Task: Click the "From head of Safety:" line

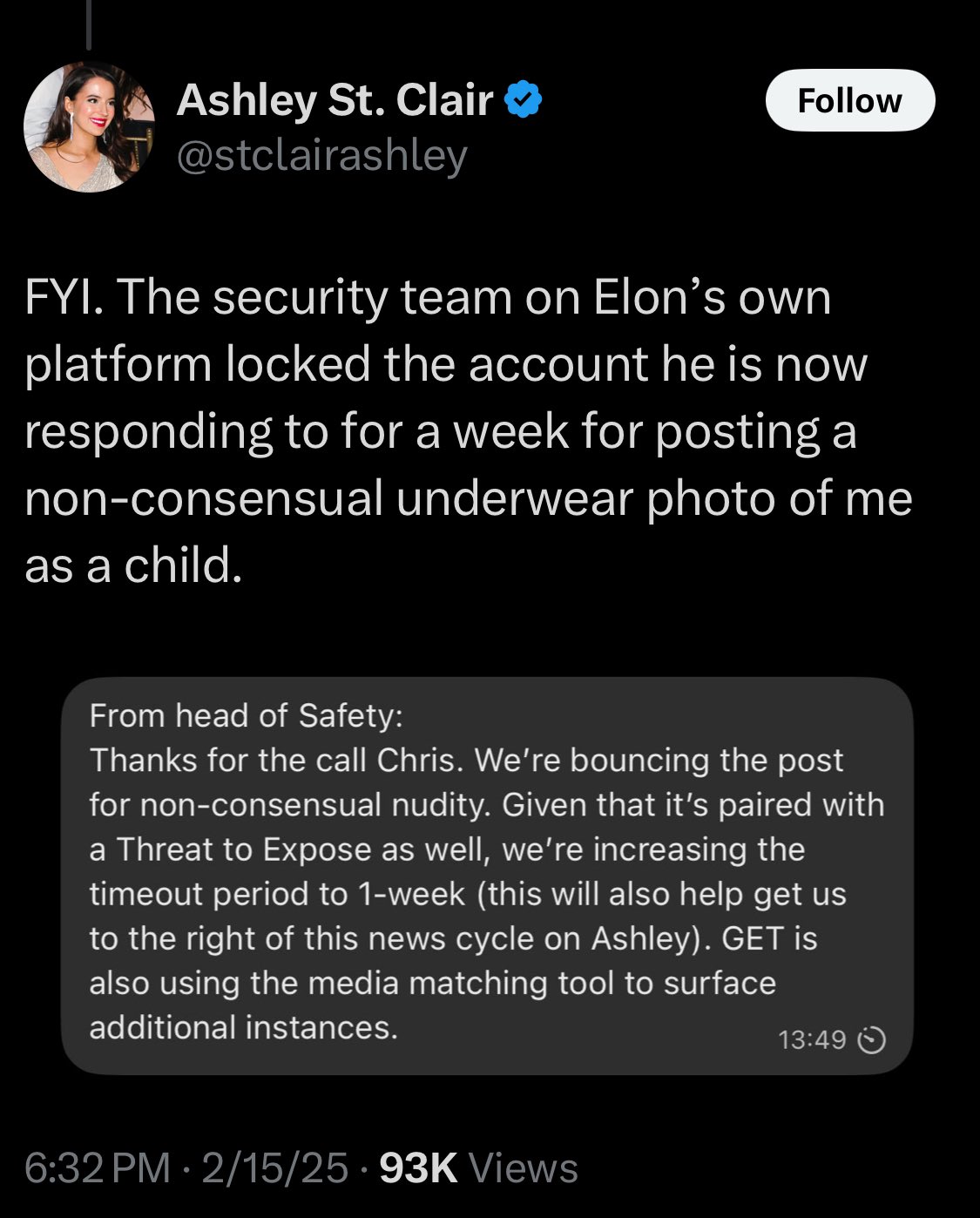Action: coord(246,715)
